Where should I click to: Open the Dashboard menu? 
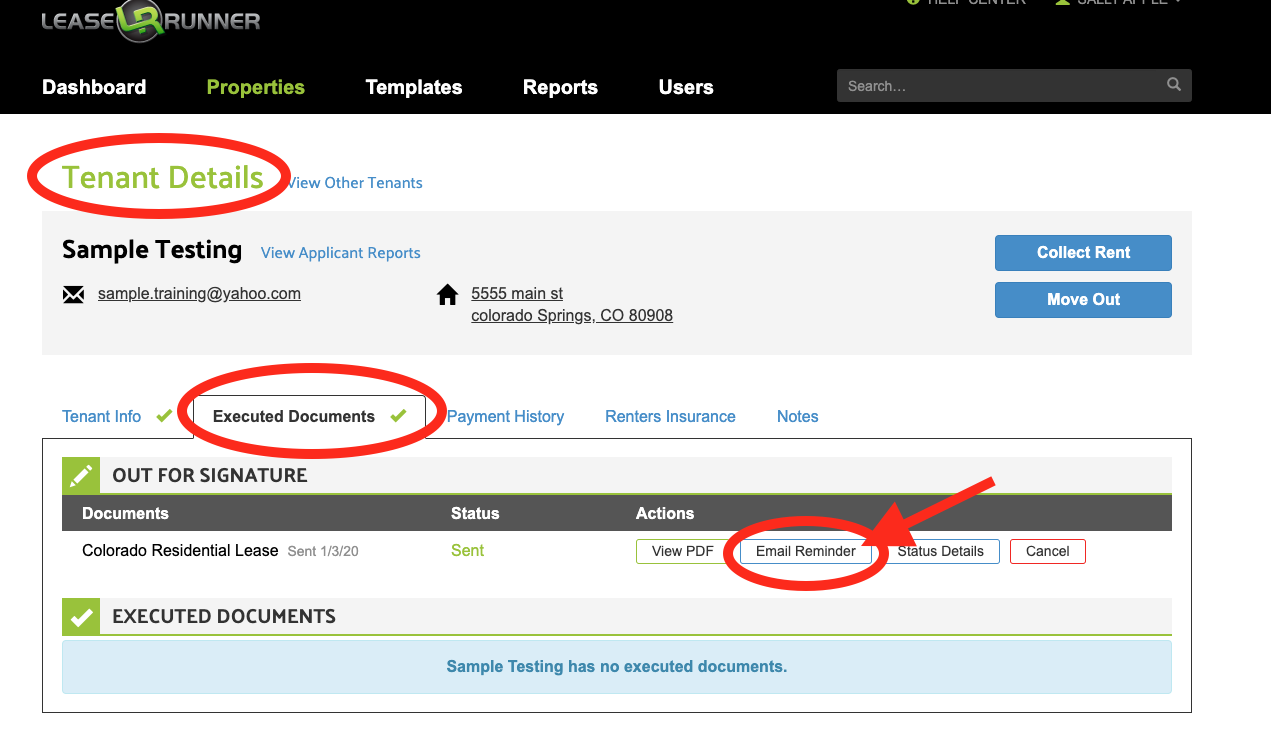(94, 87)
